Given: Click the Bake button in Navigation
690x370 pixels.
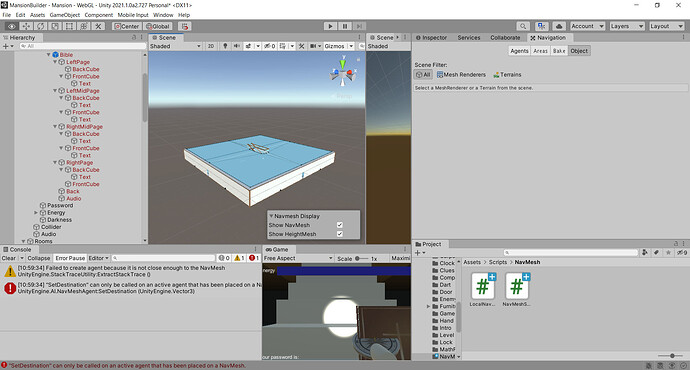Looking at the screenshot, I should click(559, 51).
